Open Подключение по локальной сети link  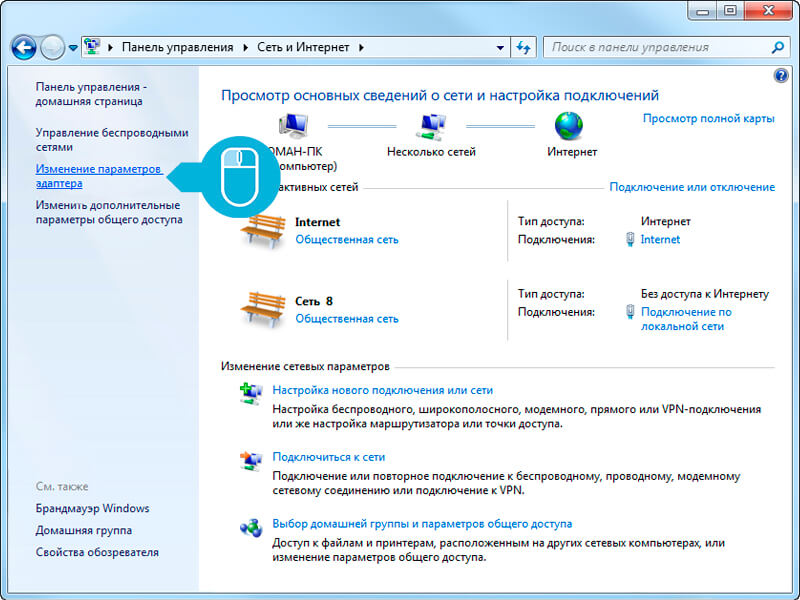[x=686, y=319]
